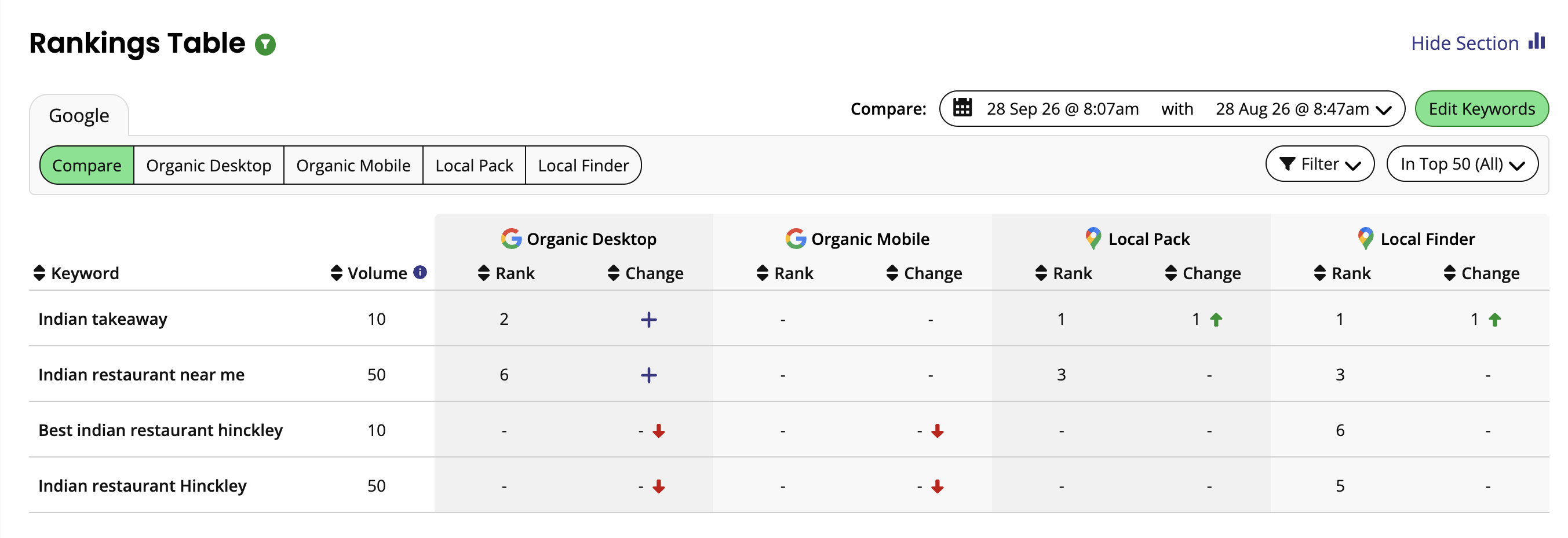Image resolution: width=1568 pixels, height=538 pixels.
Task: Click the Edit Keywords button
Action: pyautogui.click(x=1482, y=109)
